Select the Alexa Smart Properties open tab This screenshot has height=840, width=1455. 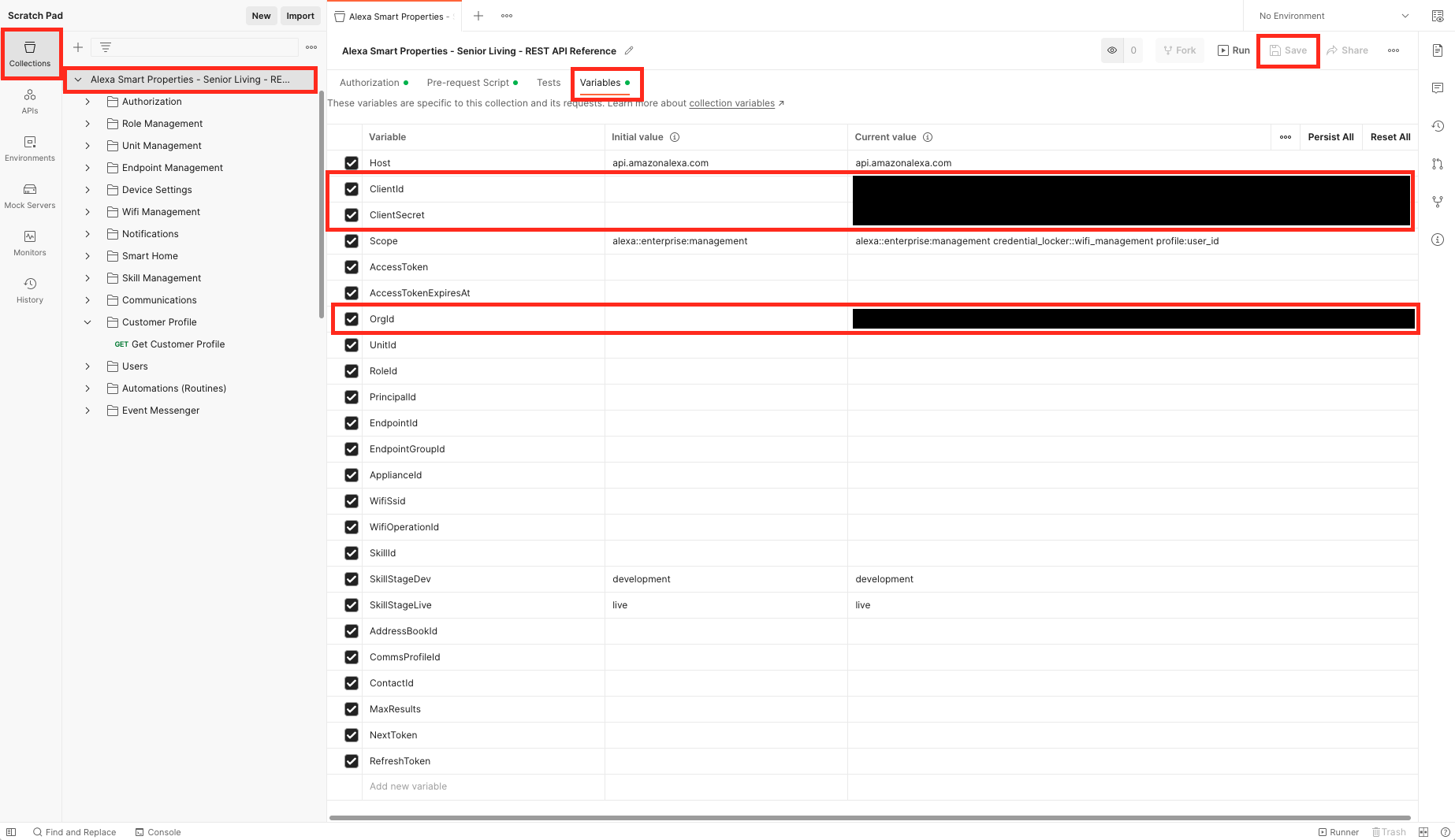pos(395,17)
